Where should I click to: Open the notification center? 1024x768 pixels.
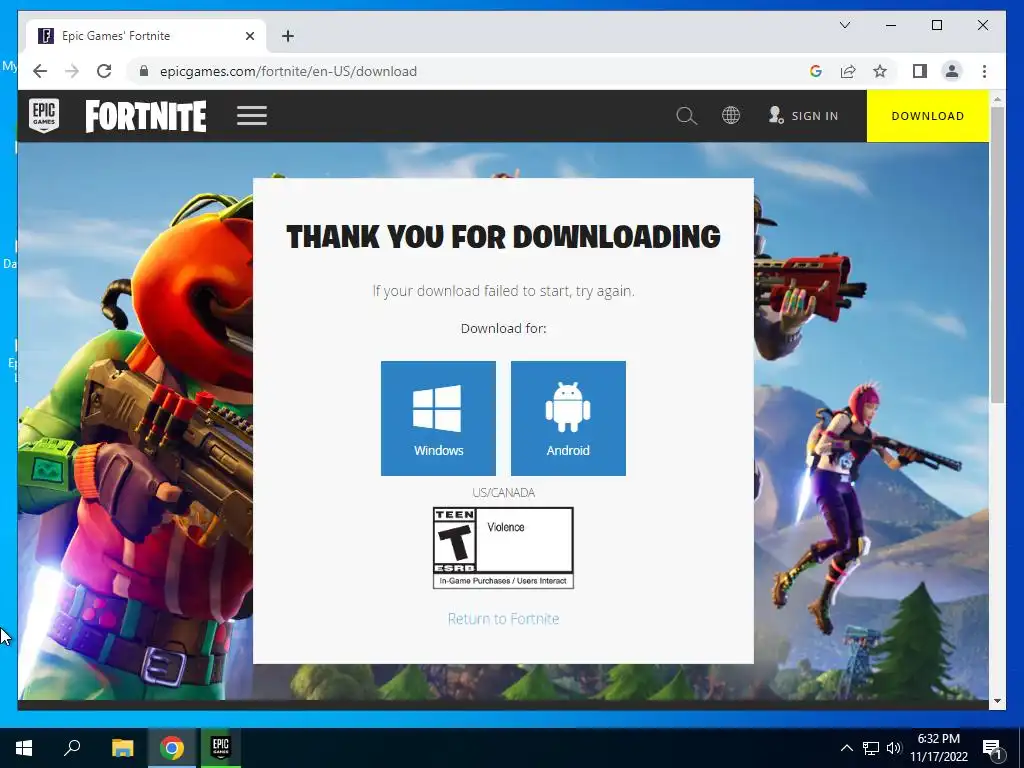[x=992, y=748]
